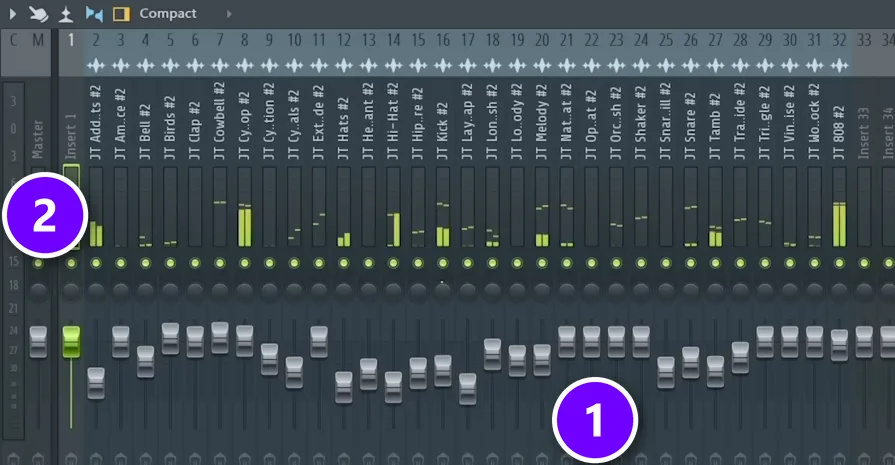Click the JT Kick #2 pan knob

[x=443, y=292]
